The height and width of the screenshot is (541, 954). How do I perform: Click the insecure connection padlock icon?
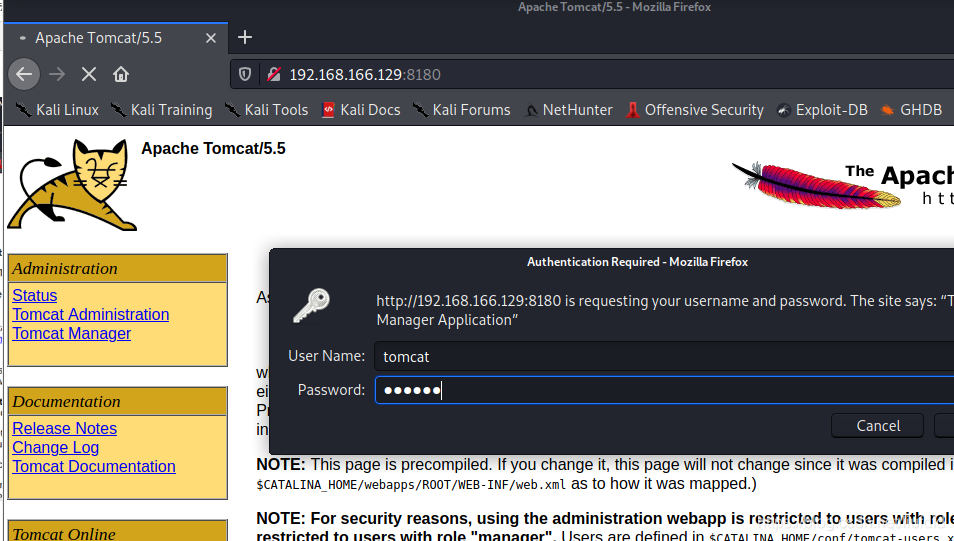click(x=274, y=74)
